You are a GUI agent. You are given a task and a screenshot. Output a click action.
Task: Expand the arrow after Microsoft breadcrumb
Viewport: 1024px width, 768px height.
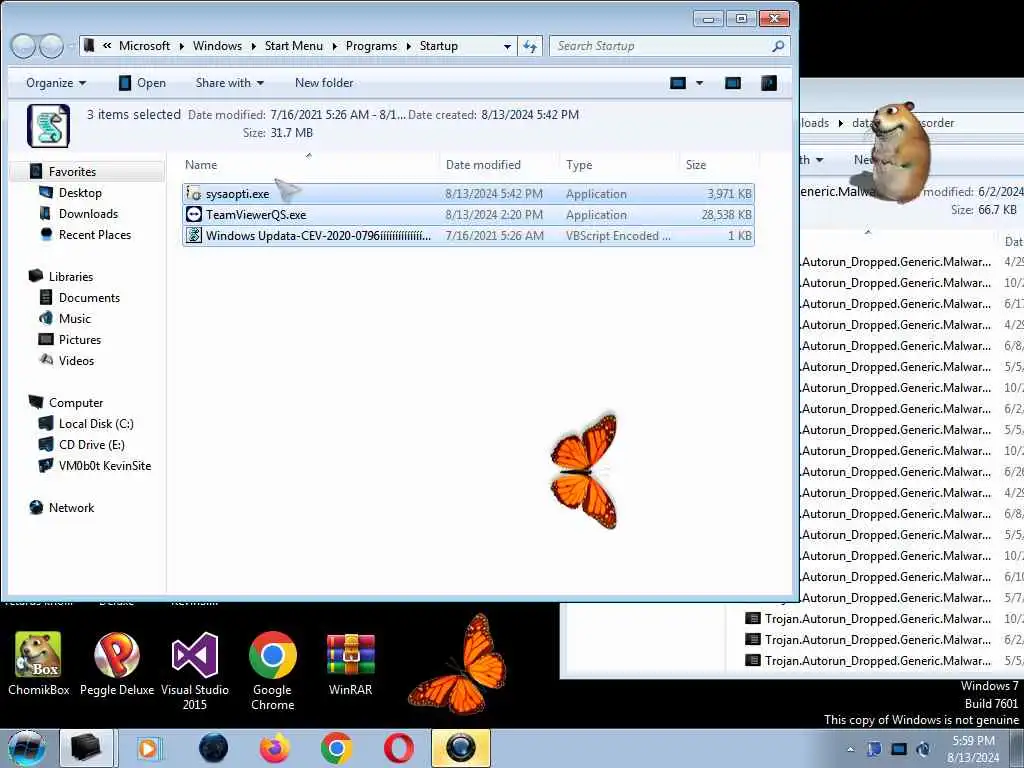point(182,46)
